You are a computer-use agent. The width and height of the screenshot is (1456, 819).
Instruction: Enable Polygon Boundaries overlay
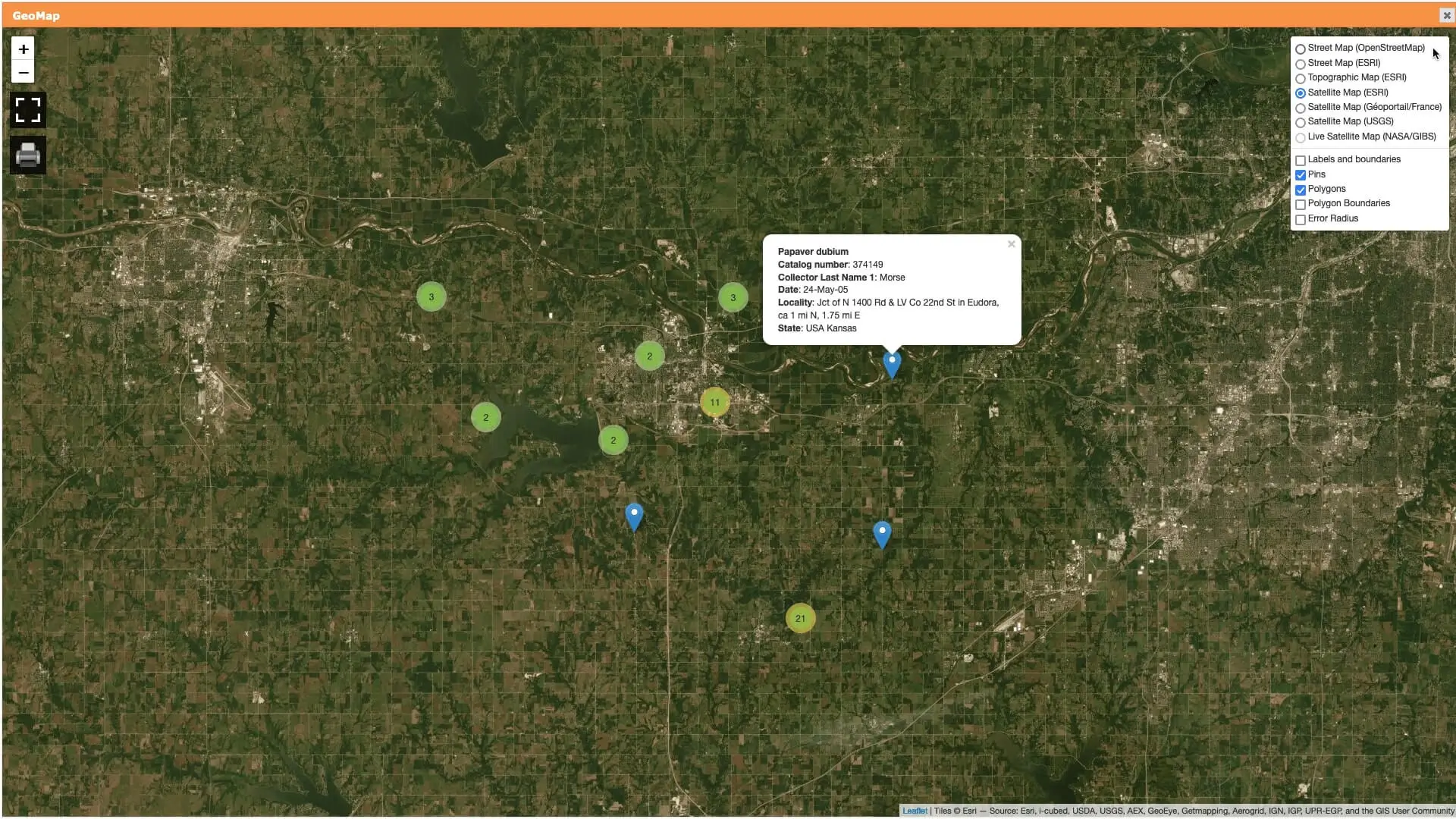[x=1301, y=204]
